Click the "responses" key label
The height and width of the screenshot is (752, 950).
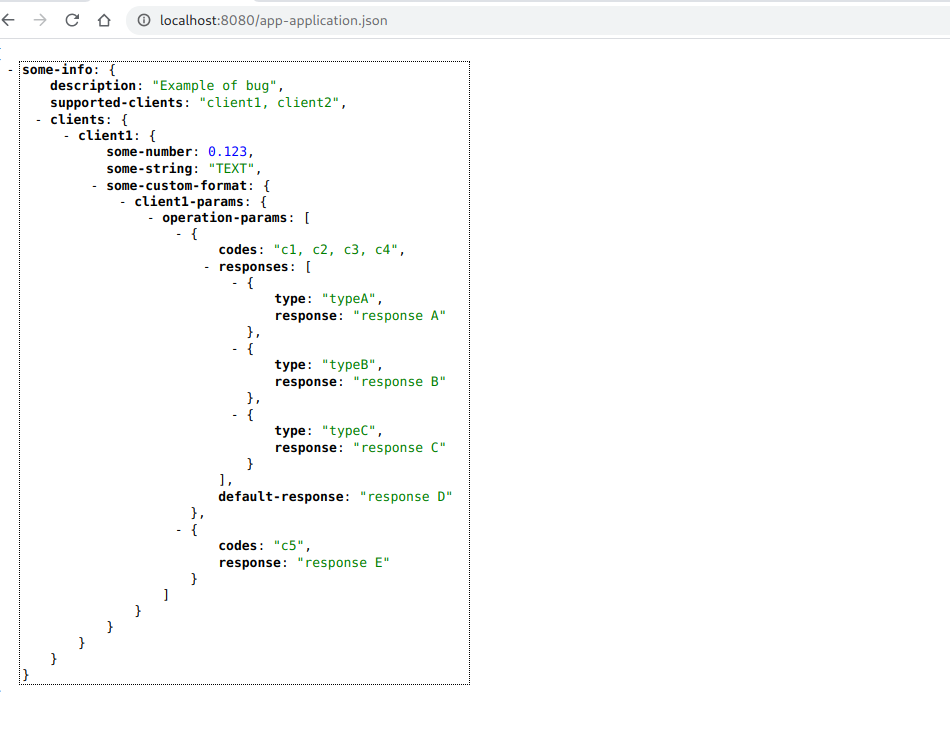(x=253, y=267)
